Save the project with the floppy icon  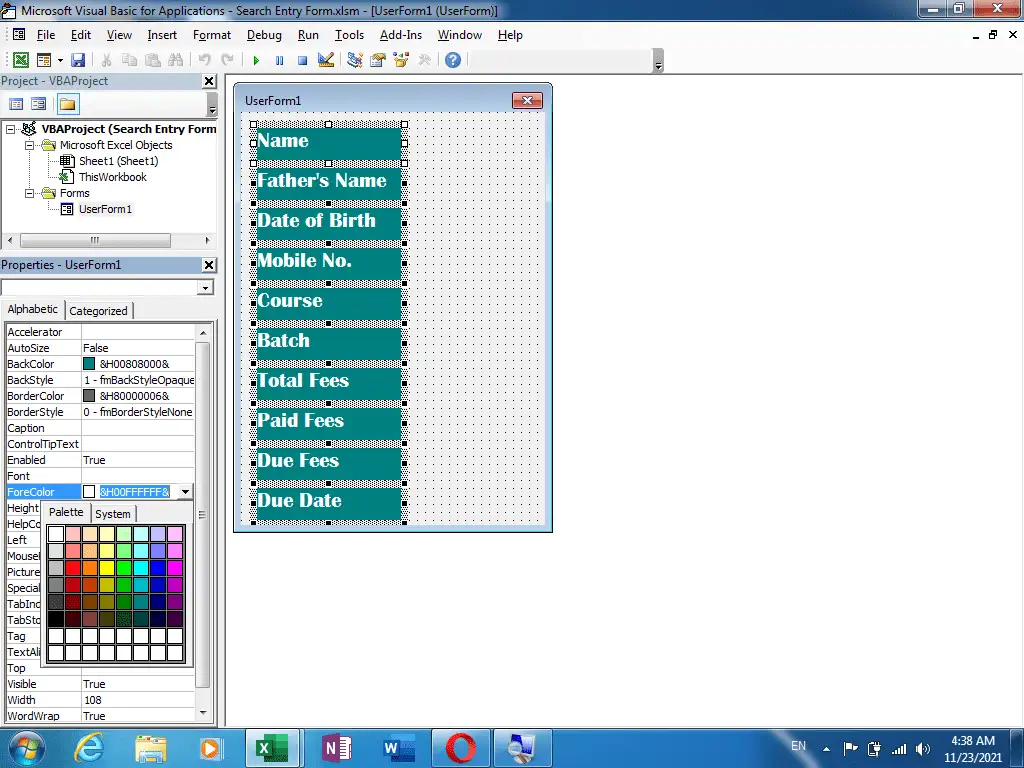pos(78,60)
